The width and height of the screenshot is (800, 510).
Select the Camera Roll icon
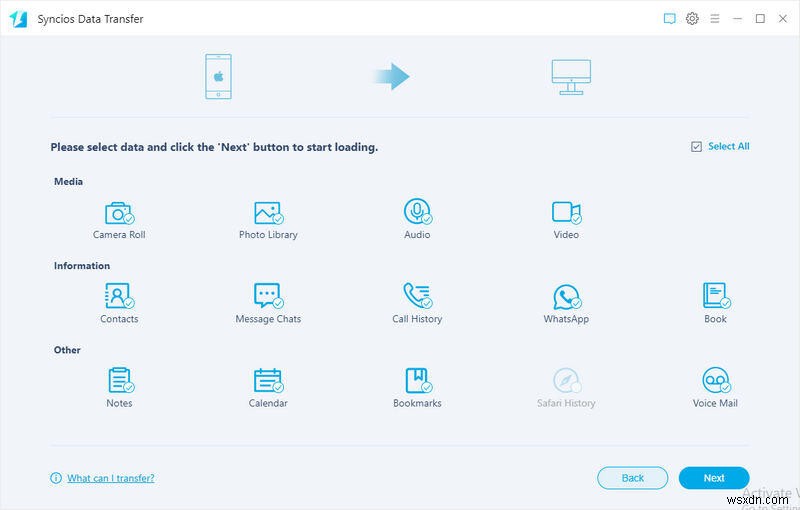pos(119,213)
